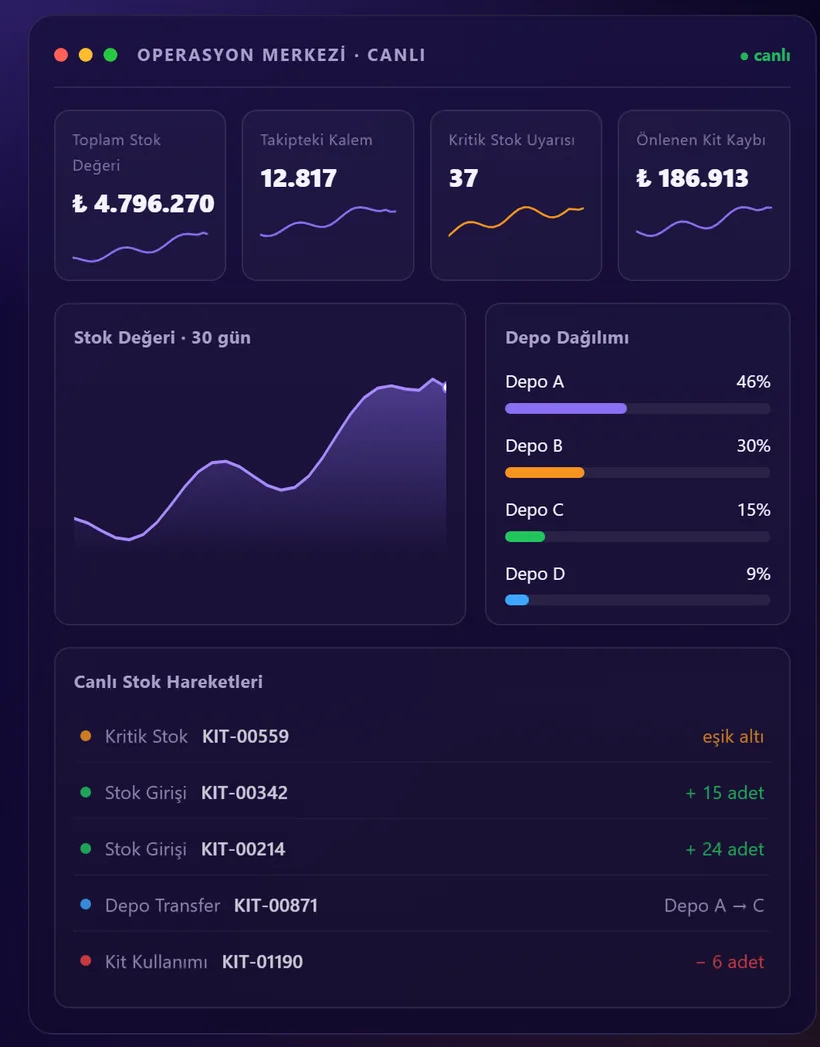
Task: Select the KIT-00871 code
Action: pos(276,905)
